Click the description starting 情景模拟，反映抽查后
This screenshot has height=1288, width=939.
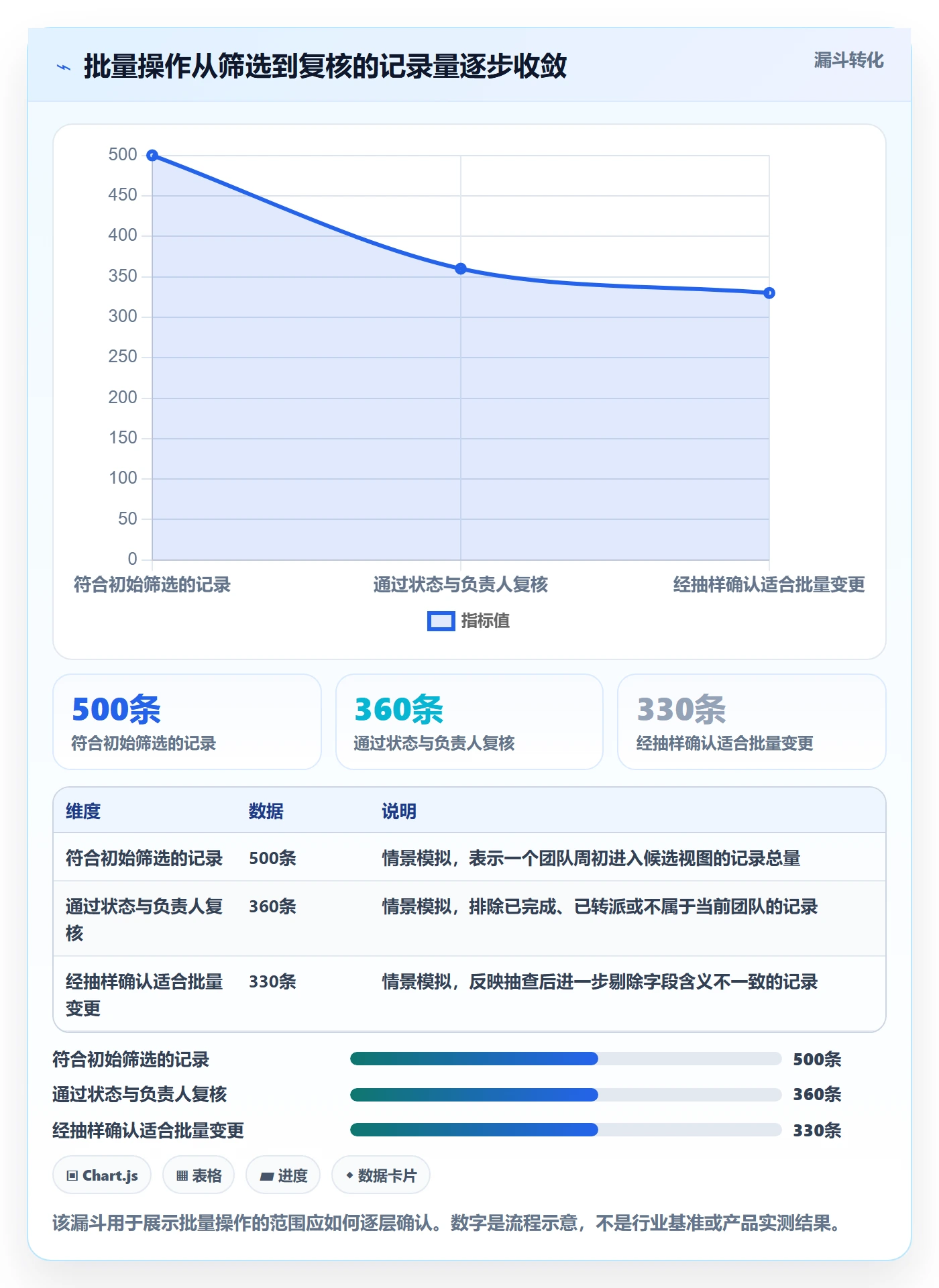tap(600, 982)
